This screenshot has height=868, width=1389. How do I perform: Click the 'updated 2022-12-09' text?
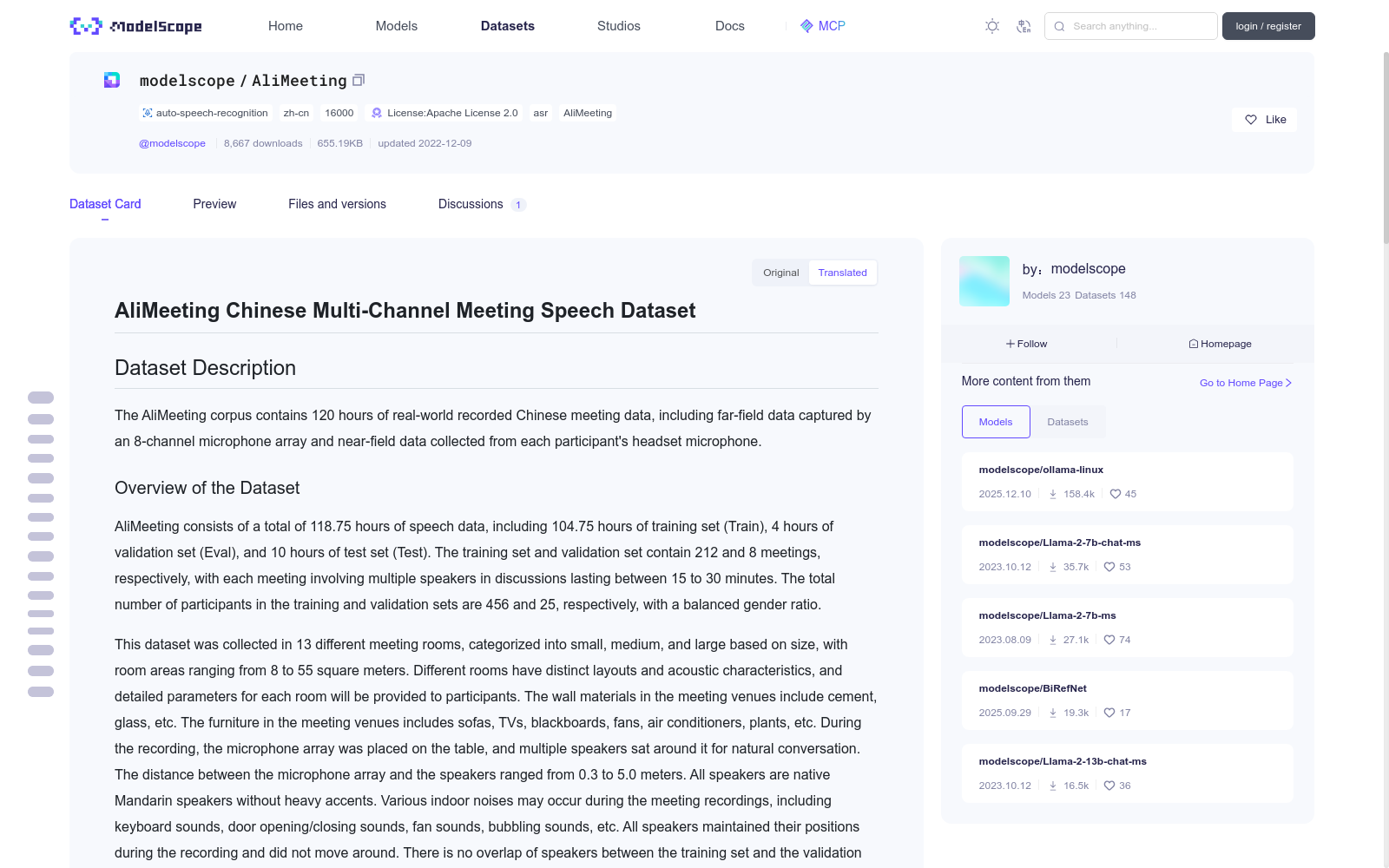[x=425, y=143]
